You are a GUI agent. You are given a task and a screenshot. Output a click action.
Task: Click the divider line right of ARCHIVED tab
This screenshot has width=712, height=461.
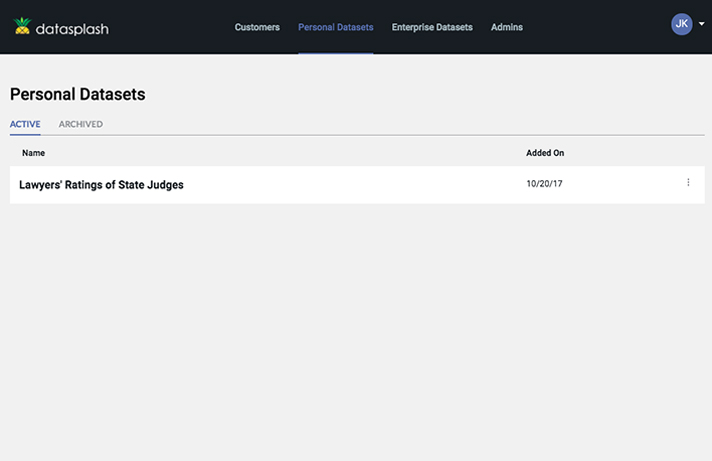(400, 134)
